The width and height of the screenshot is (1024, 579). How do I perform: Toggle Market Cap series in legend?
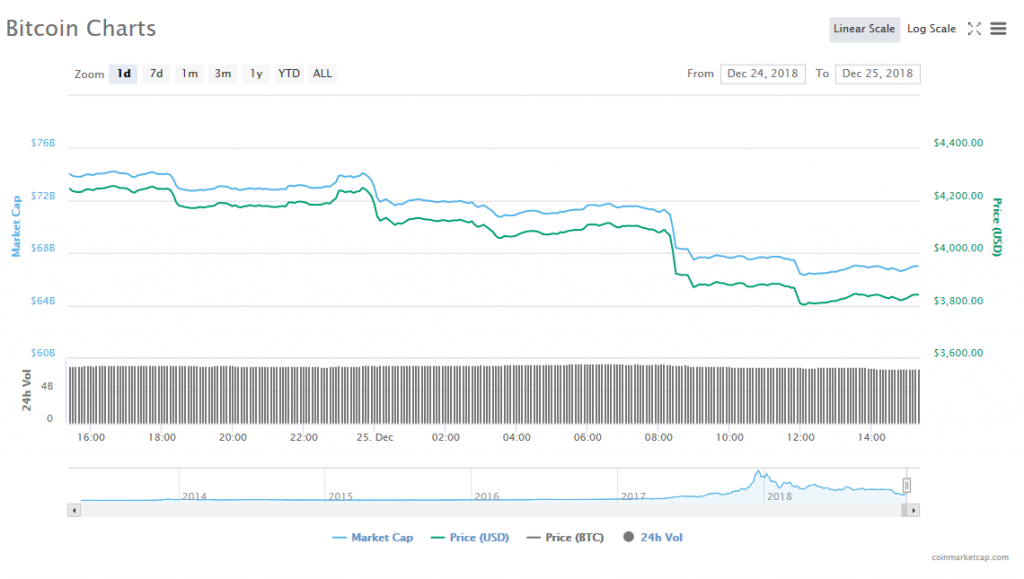(x=372, y=538)
